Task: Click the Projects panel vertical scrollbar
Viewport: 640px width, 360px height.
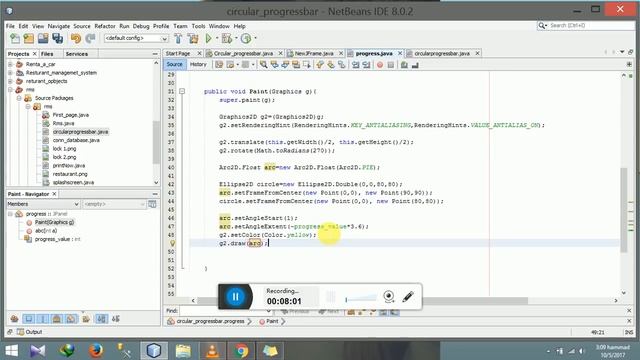Action: pos(156,142)
